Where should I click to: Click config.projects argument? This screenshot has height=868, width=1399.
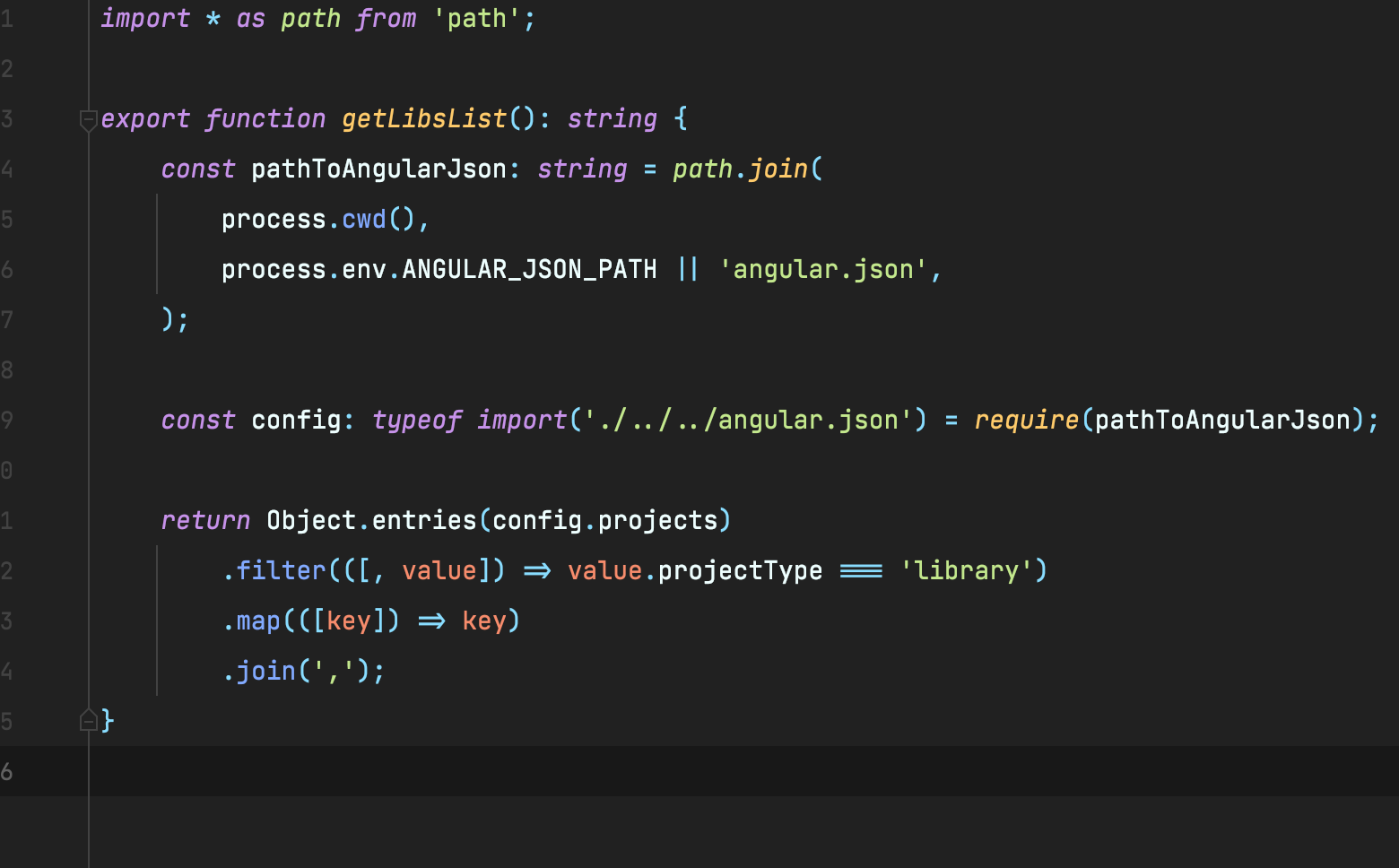point(605,521)
